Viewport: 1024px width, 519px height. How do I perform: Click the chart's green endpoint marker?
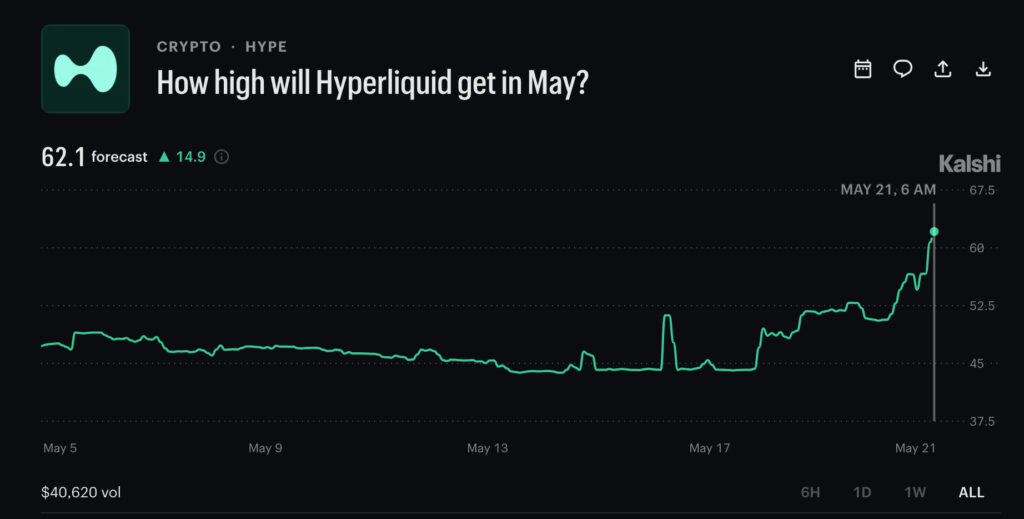(x=934, y=232)
